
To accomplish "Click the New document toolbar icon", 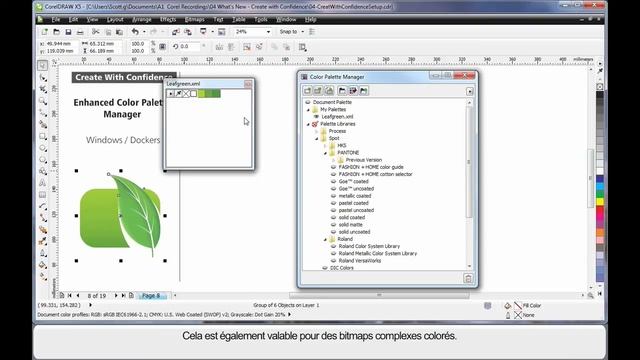I will [44, 32].
